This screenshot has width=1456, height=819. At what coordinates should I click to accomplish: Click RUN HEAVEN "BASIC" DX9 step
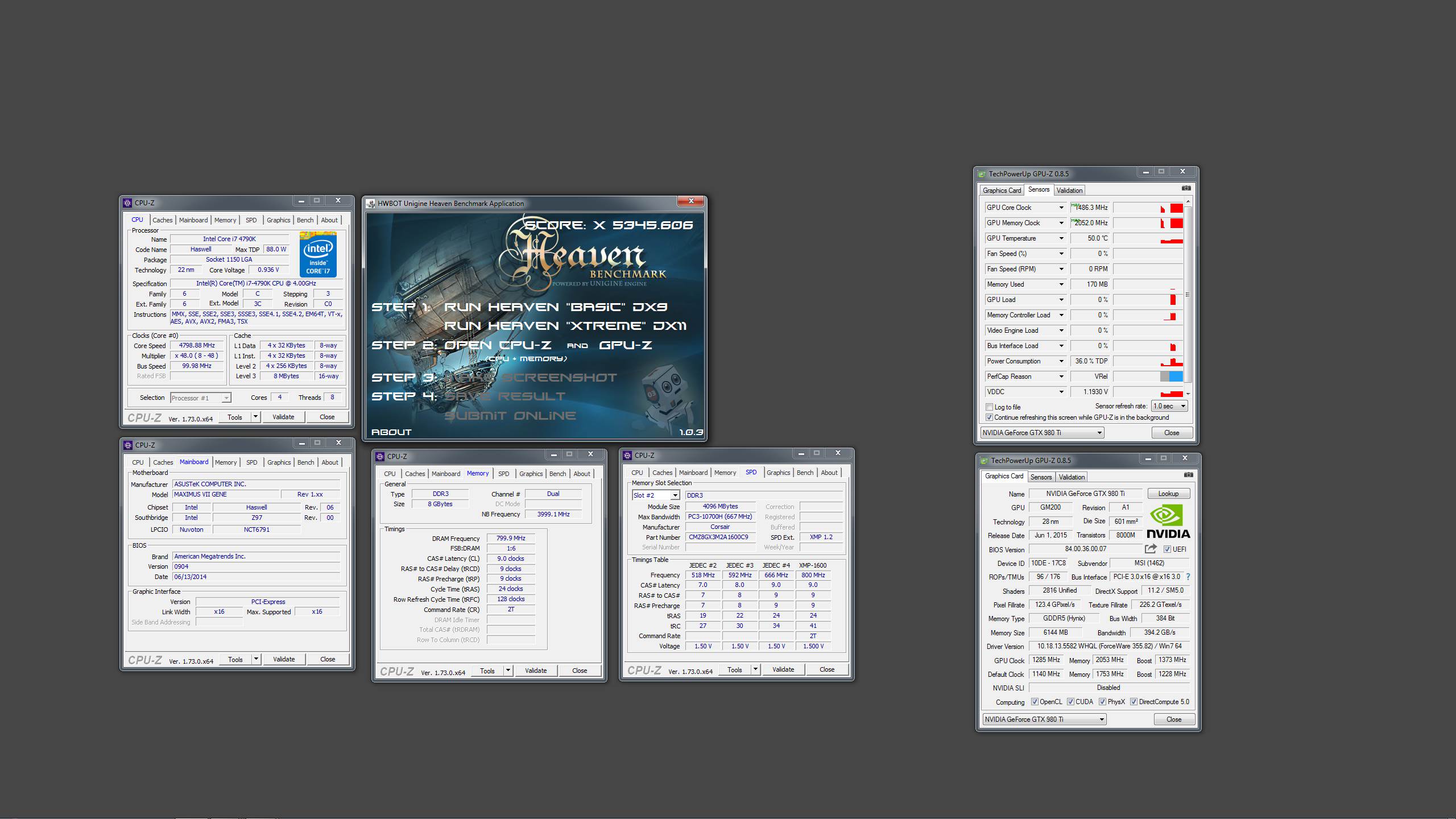[x=556, y=307]
